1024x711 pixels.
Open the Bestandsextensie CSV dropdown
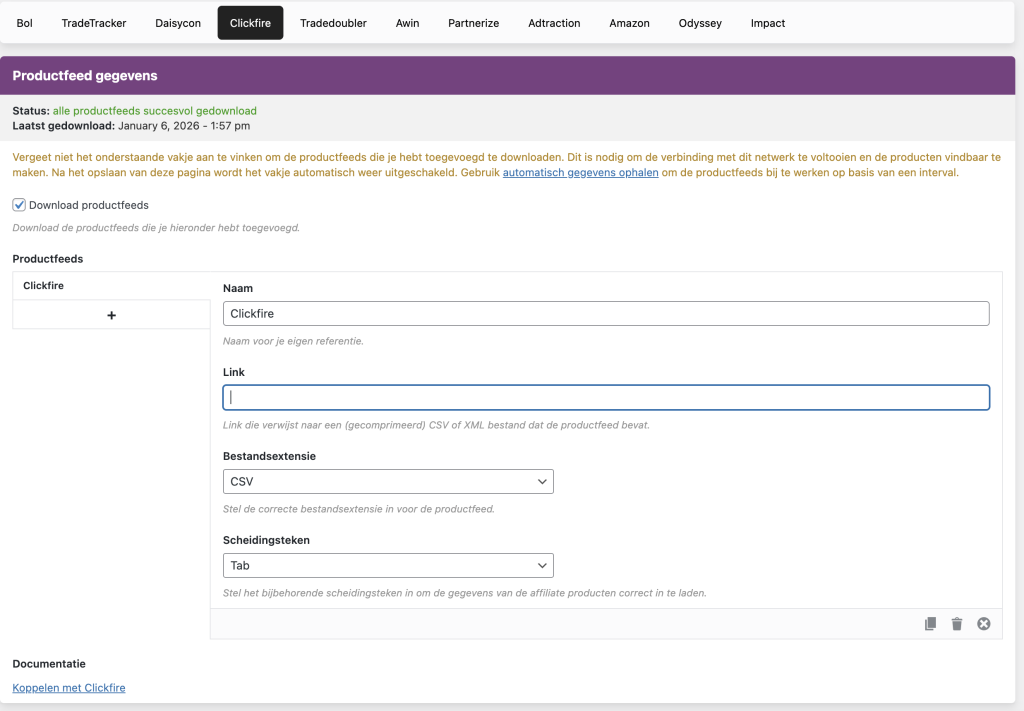point(388,482)
